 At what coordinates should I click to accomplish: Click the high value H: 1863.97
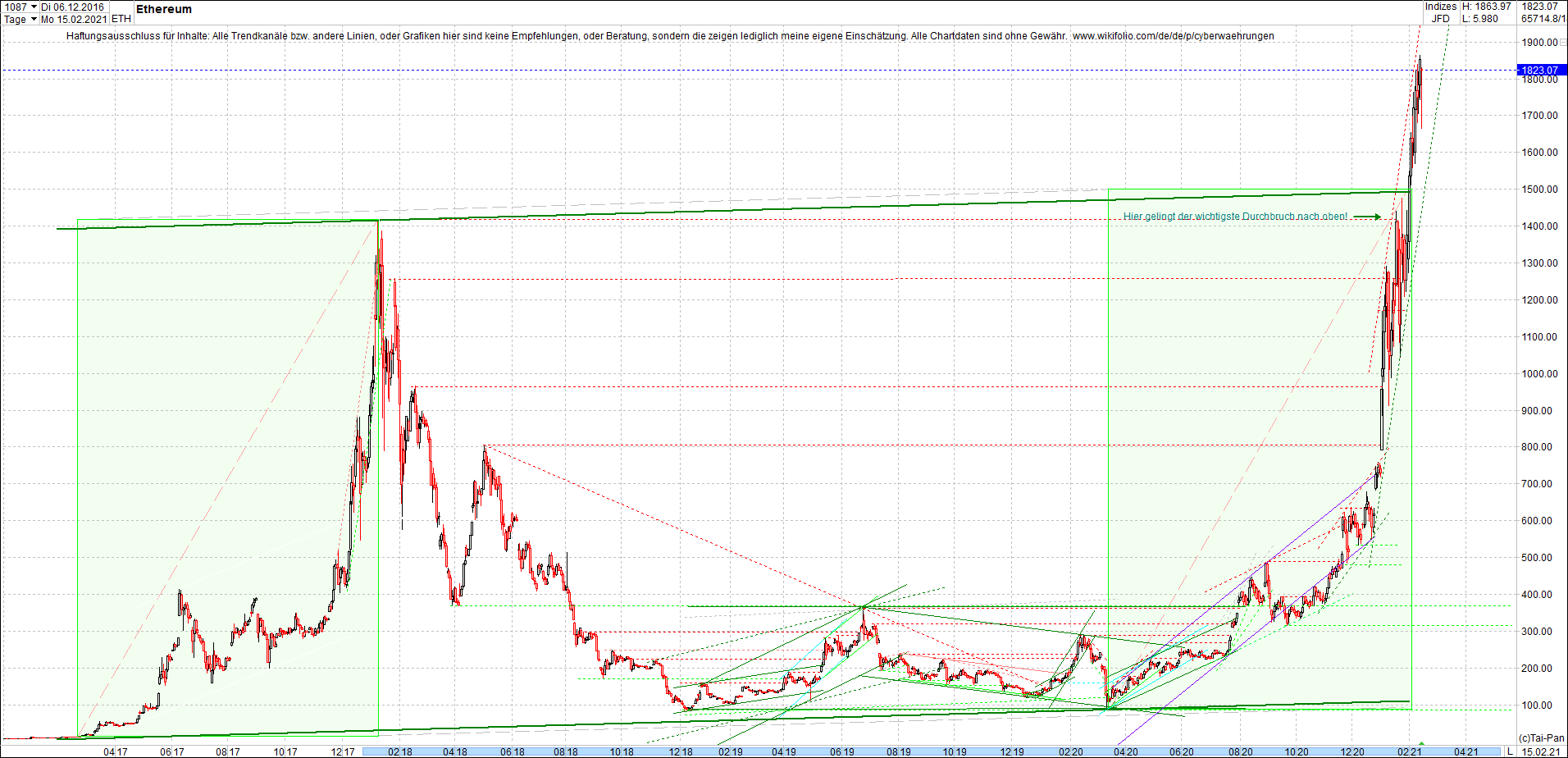pyautogui.click(x=1486, y=7)
